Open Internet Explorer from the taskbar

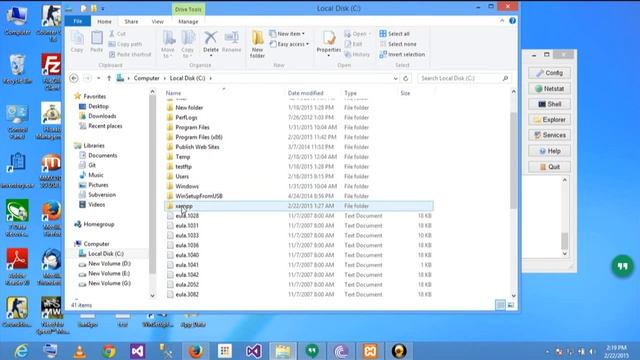tap(21, 351)
